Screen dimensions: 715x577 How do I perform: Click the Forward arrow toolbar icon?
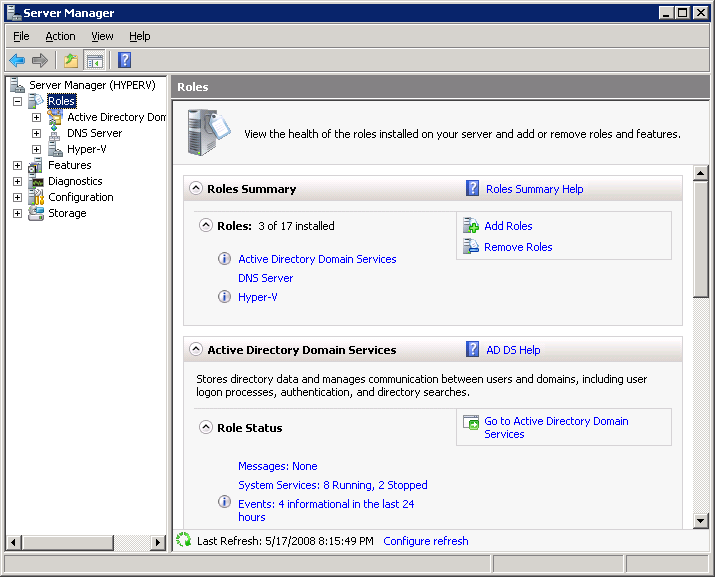coord(40,60)
